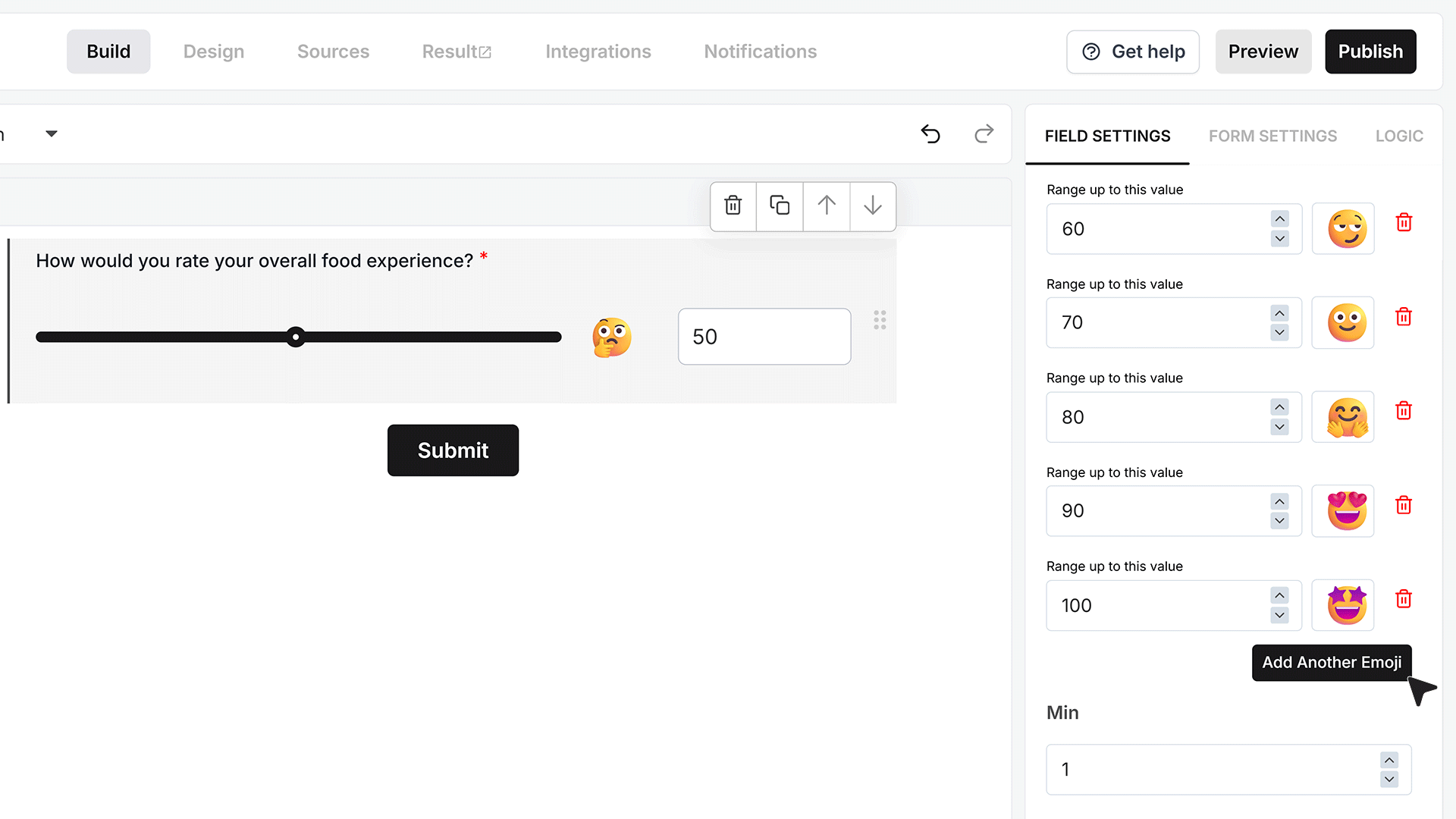The image size is (1456, 819).
Task: Increment the Min value stepper
Action: tap(1389, 760)
